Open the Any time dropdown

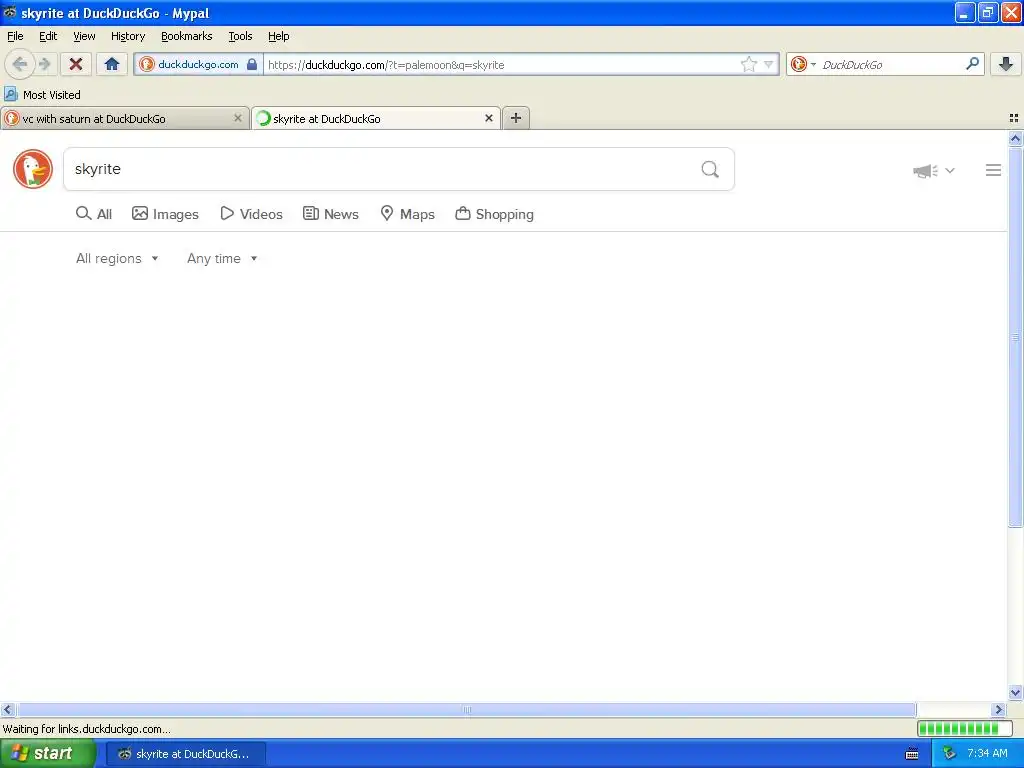(222, 259)
